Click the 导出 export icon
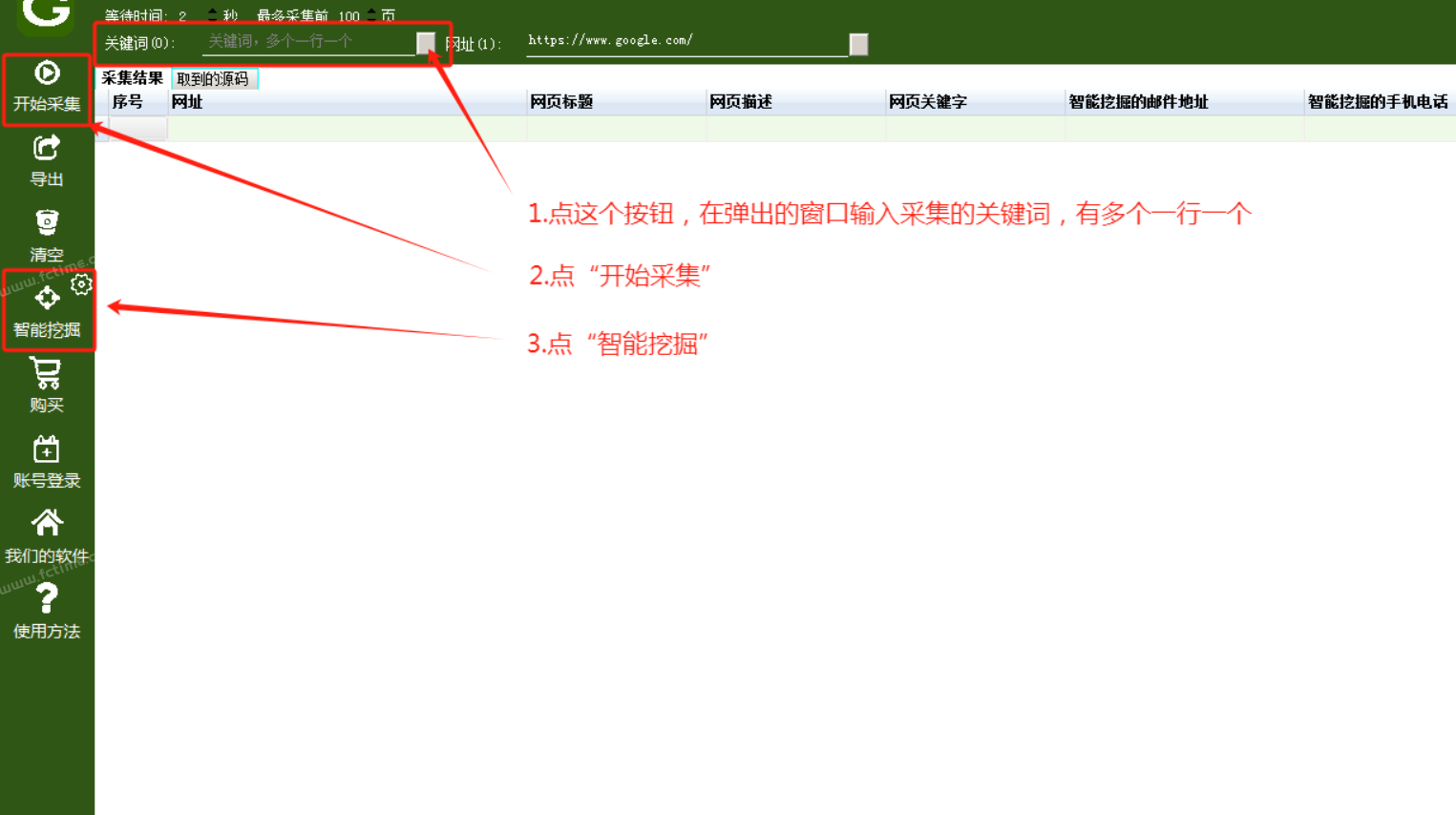The height and width of the screenshot is (815, 1456). coord(47,148)
